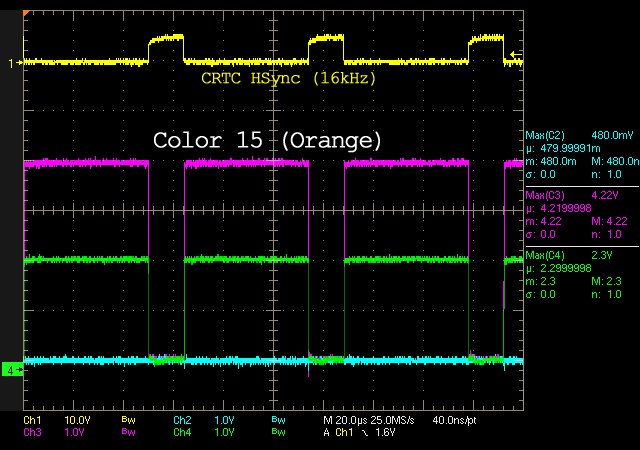This screenshot has width=640, height=450.
Task: Select the Ch2 channel label
Action: tap(181, 421)
